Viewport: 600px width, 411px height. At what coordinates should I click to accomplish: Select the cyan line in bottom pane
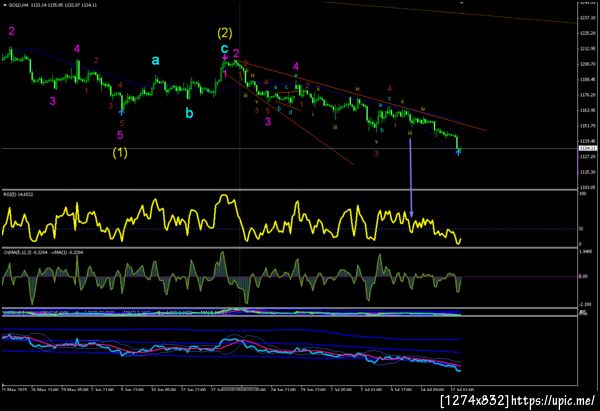(232, 353)
